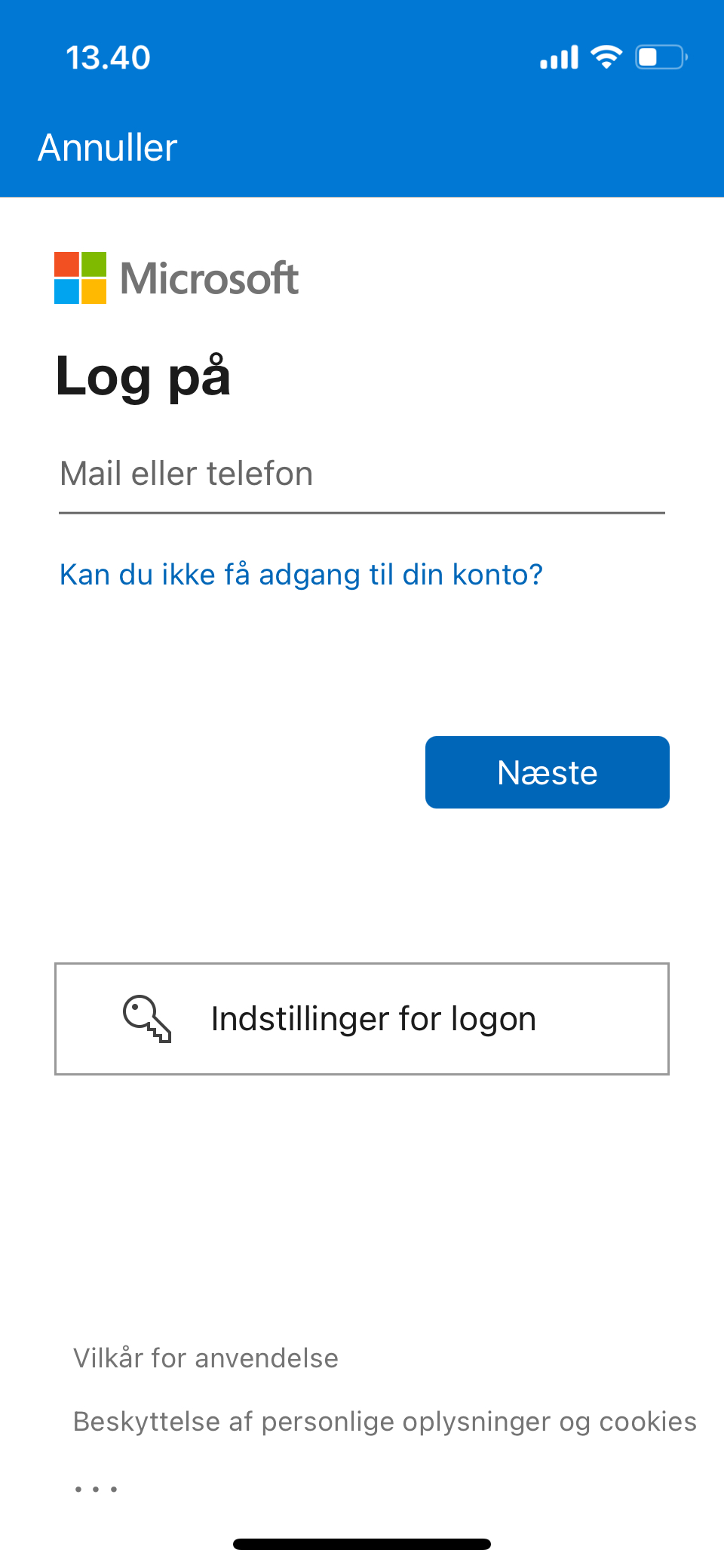Tap the Wi-Fi status icon
The height and width of the screenshot is (1568, 724).
pyautogui.click(x=606, y=57)
